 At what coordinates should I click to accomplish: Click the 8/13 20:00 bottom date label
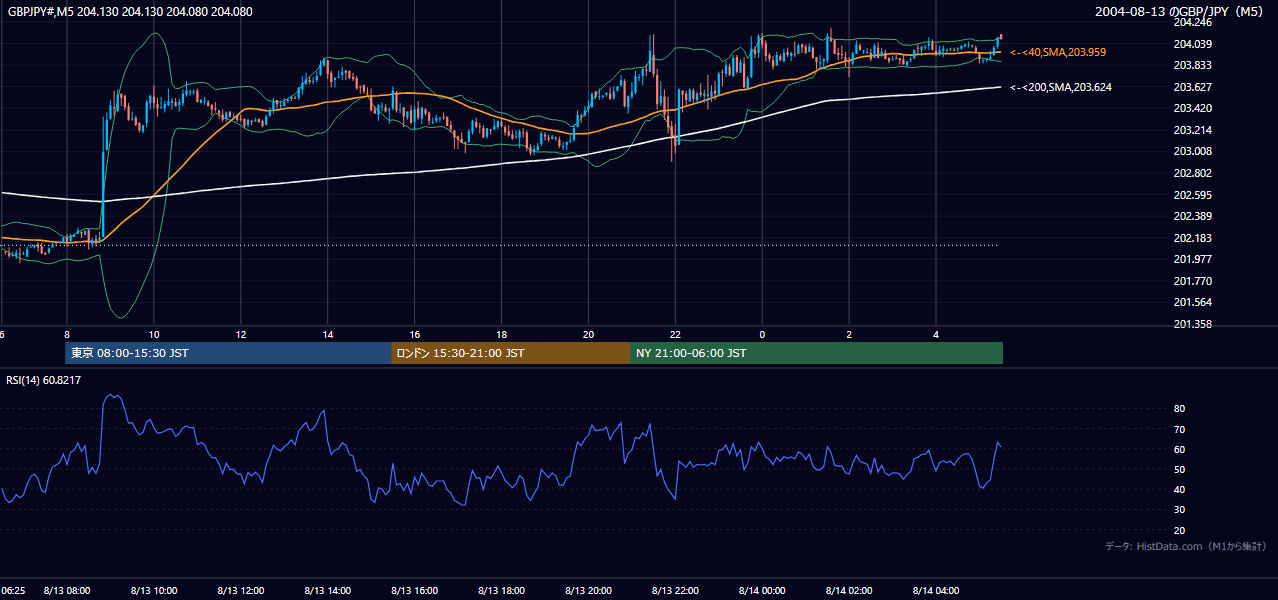click(x=589, y=591)
